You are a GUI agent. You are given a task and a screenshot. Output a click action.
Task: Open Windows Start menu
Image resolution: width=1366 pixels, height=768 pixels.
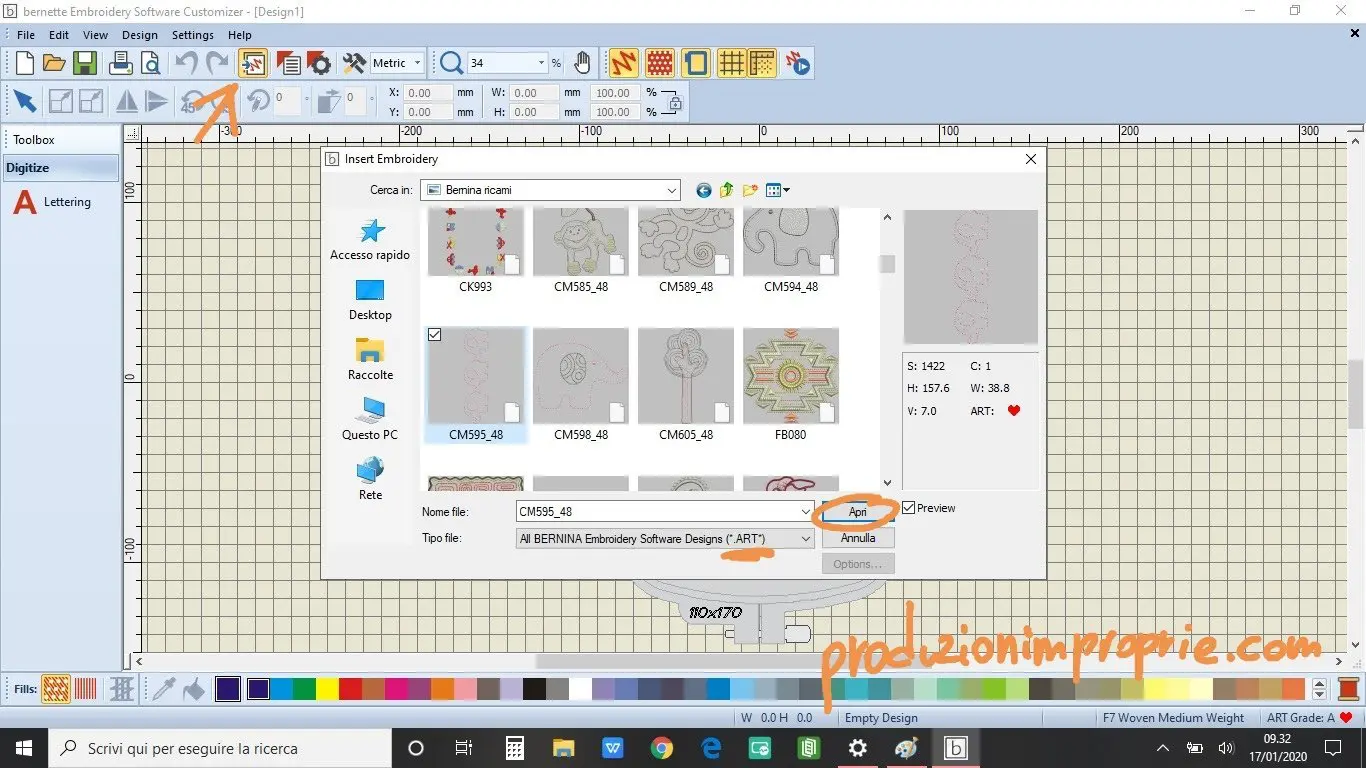click(x=22, y=748)
